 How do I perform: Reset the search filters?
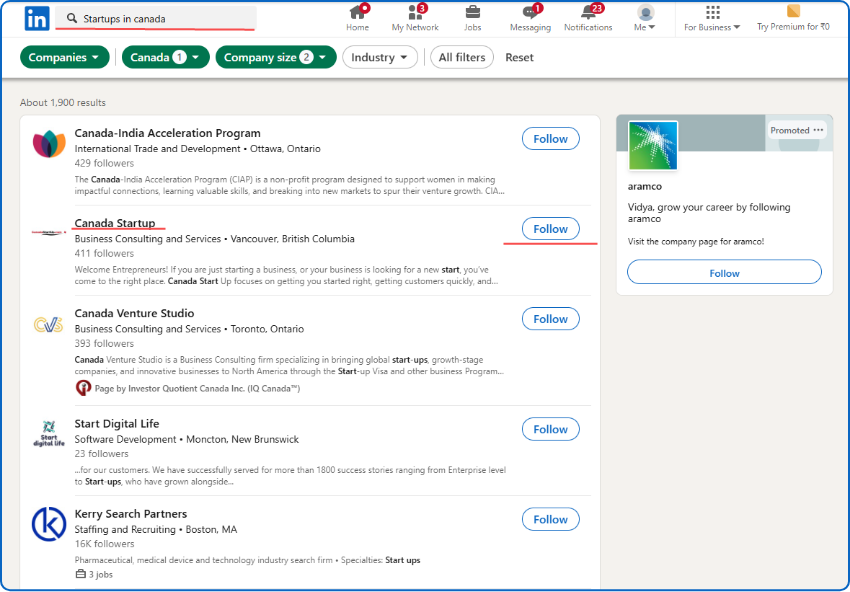519,57
